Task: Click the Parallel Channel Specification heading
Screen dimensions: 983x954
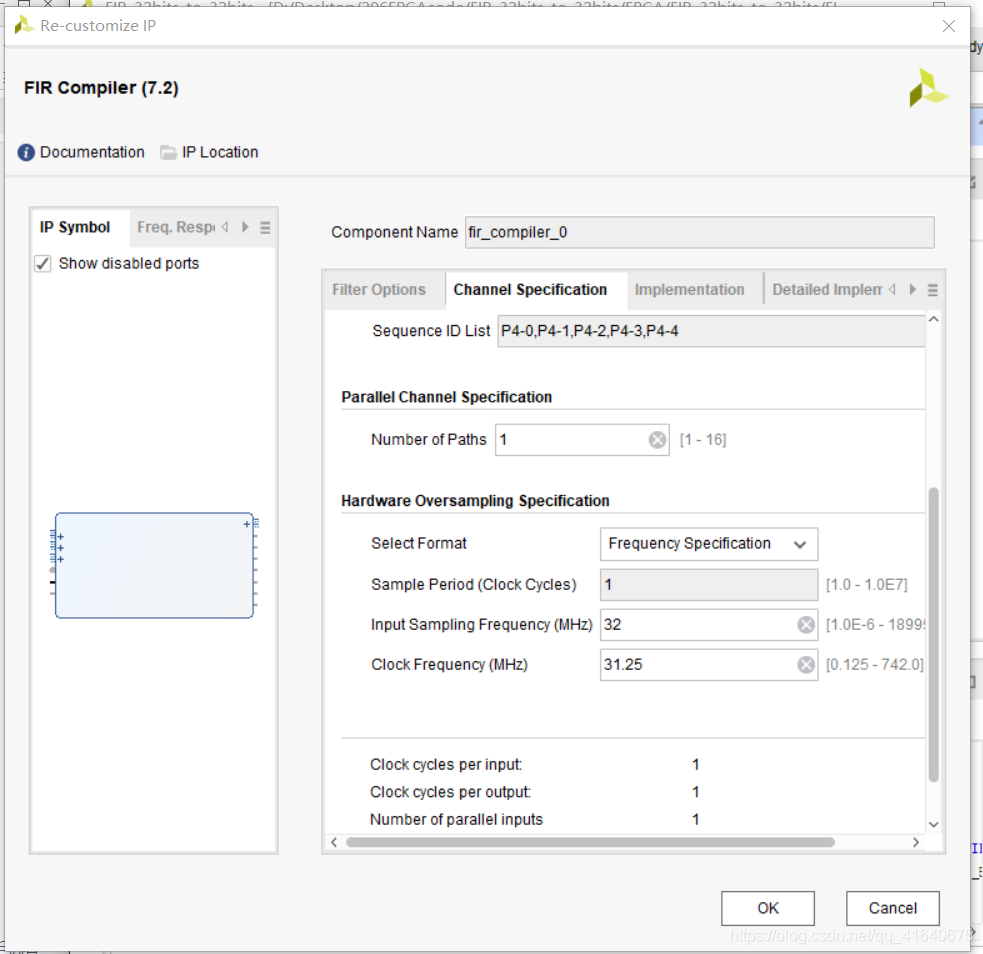Action: (446, 397)
